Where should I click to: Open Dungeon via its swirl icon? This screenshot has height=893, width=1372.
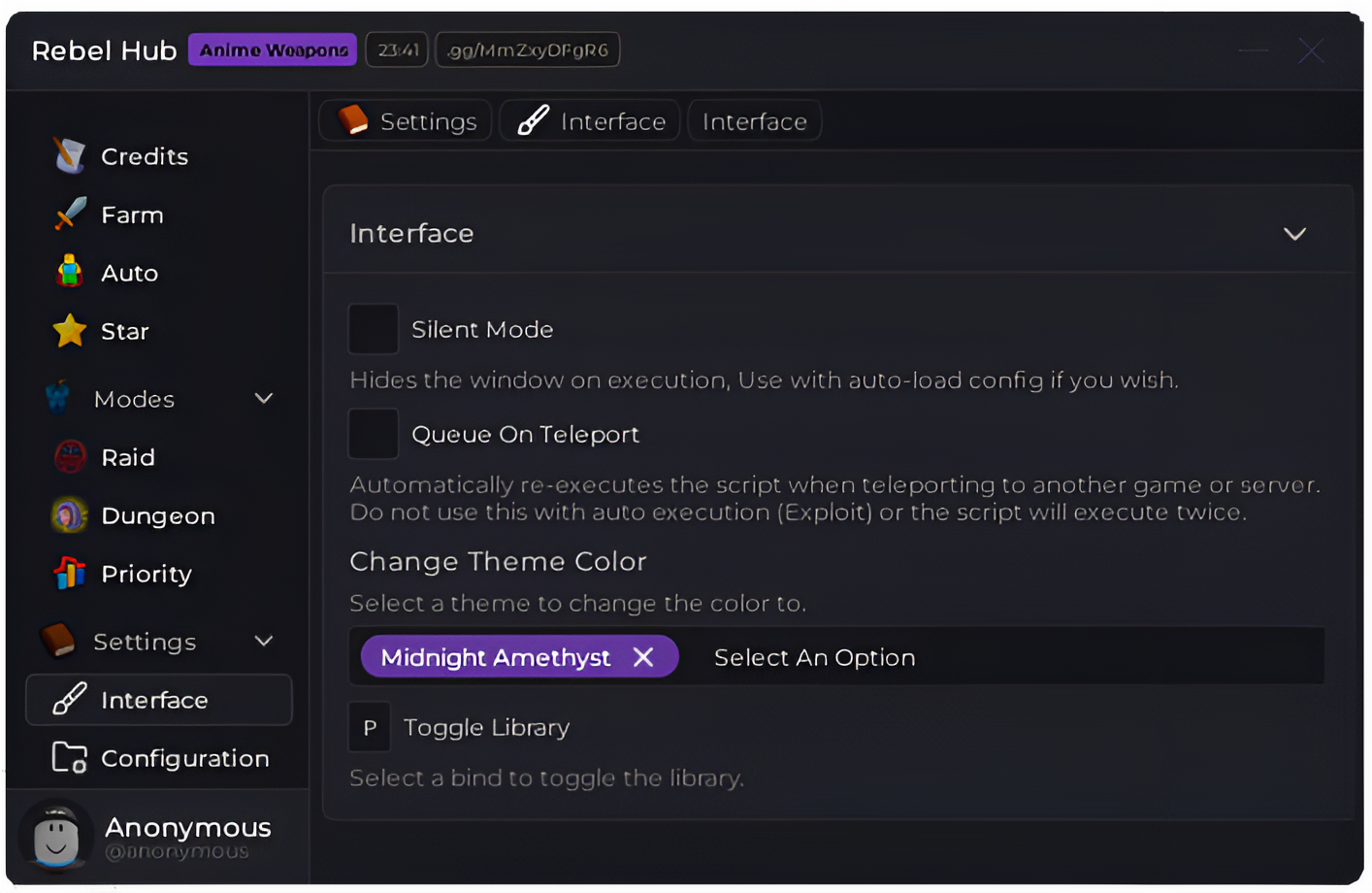pyautogui.click(x=68, y=514)
